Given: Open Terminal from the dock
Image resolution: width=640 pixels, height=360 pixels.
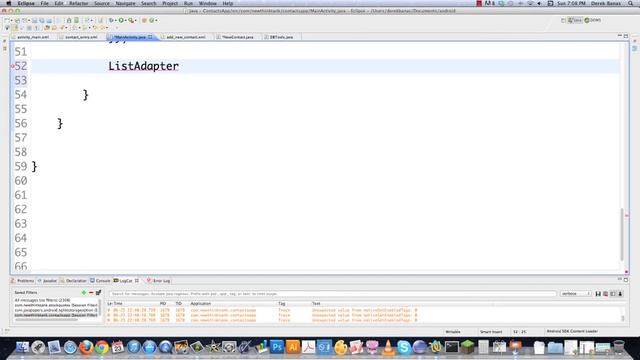Looking at the screenshot, I should click(452, 347).
